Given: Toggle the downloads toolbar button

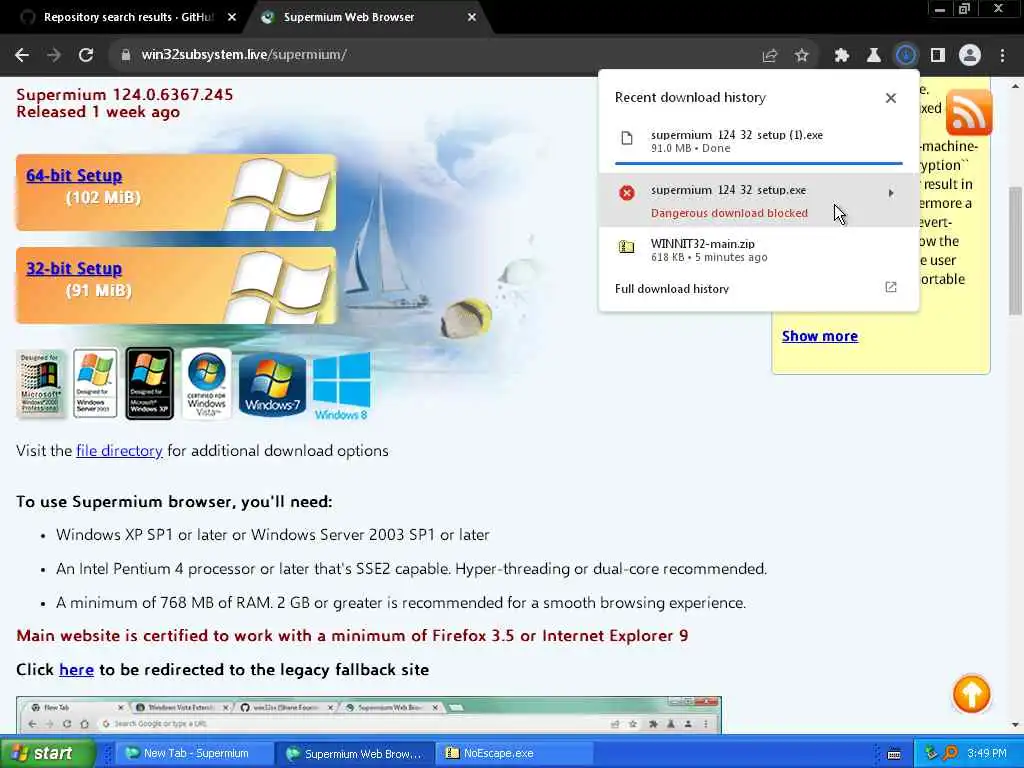Looking at the screenshot, I should coord(905,56).
